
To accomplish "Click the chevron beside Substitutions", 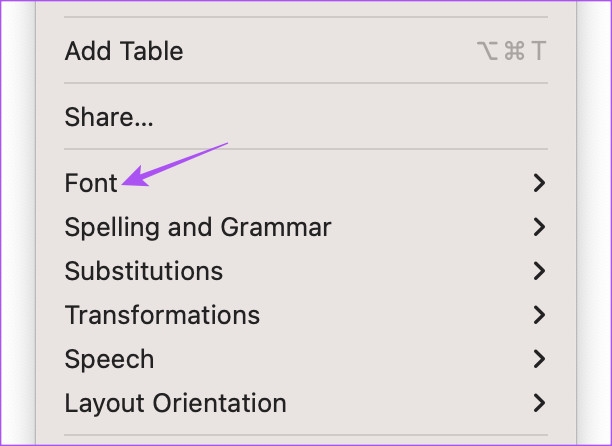I will click(540, 271).
